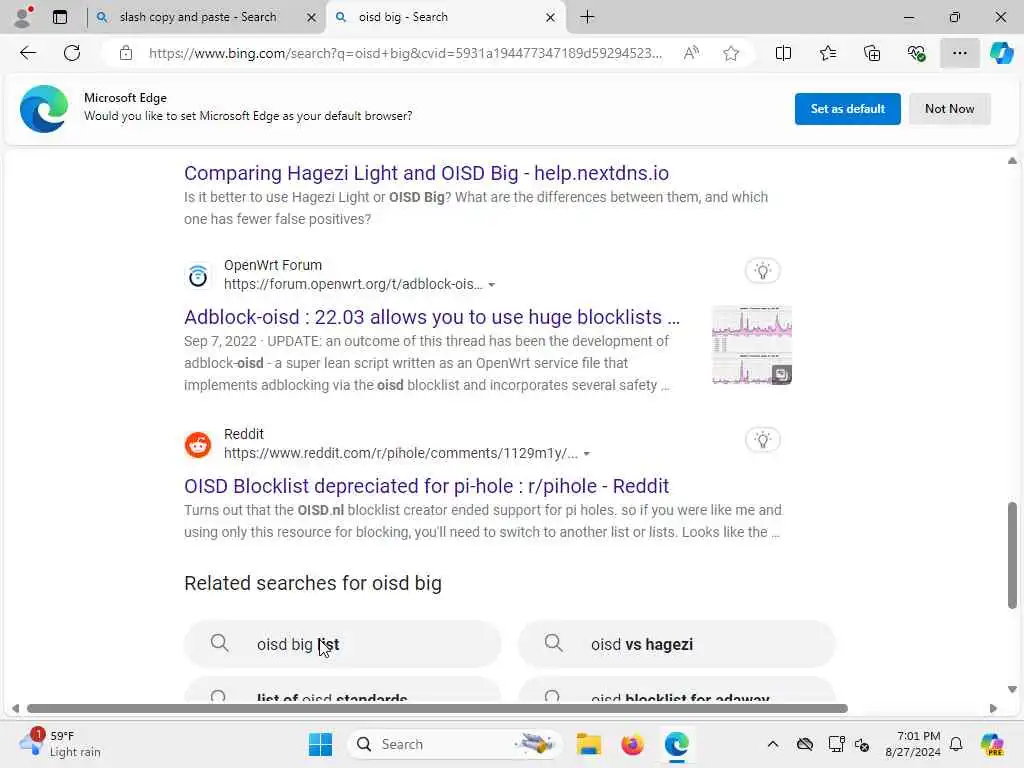1024x768 pixels.
Task: Go back using the back arrow
Action: [x=28, y=53]
